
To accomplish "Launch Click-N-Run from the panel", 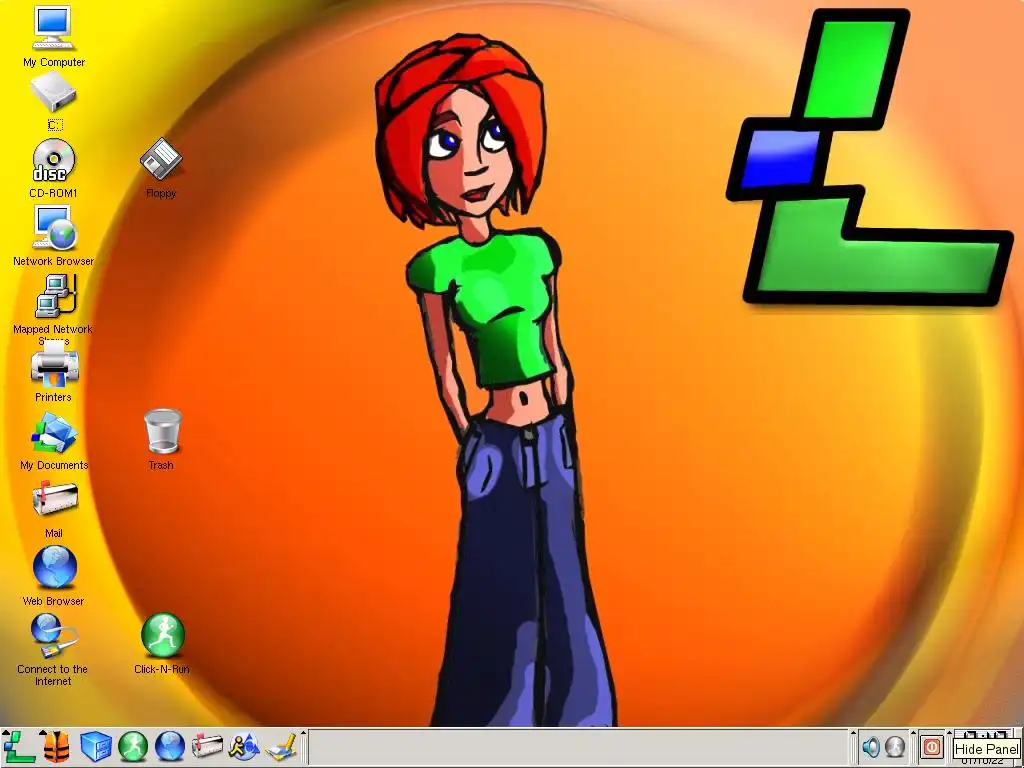I will [x=133, y=747].
